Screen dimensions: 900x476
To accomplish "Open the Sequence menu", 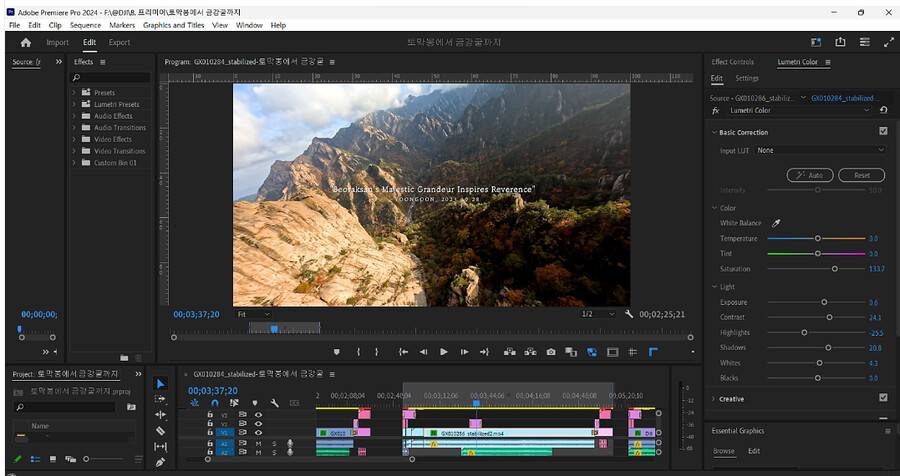I will point(85,25).
